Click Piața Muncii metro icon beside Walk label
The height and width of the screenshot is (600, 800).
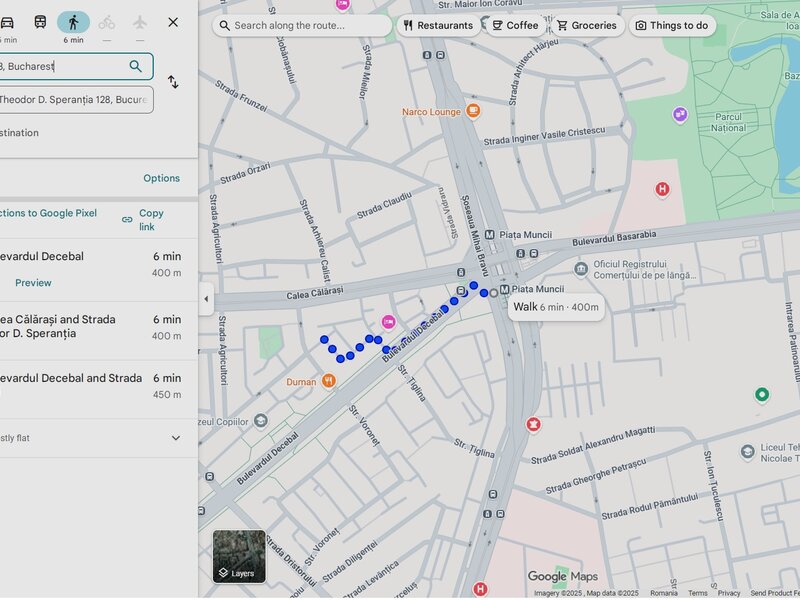(x=505, y=289)
